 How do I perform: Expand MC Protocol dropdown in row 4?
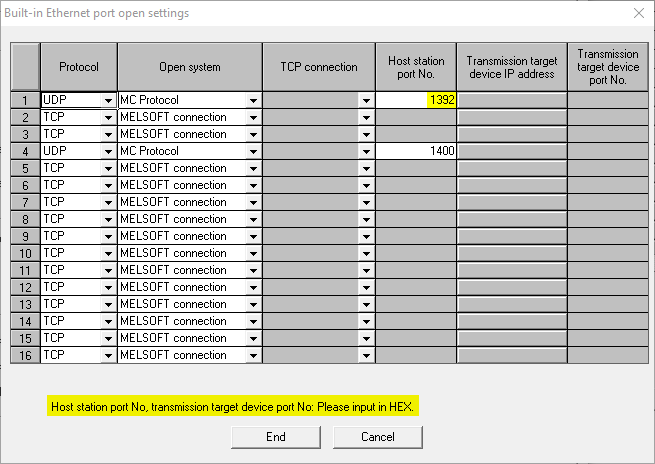click(x=254, y=151)
